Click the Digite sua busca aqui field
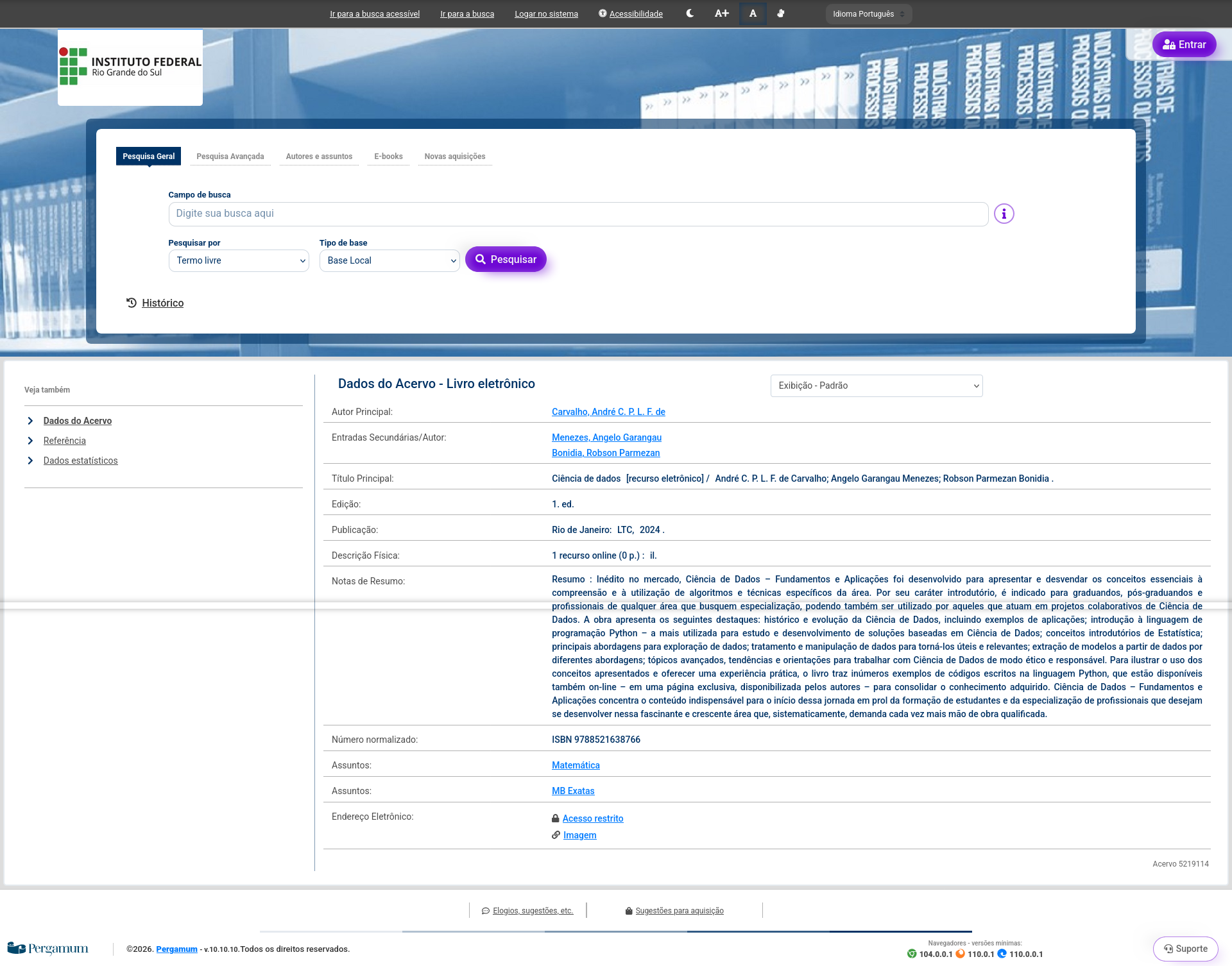Screen dimensions: 1232x966 [x=577, y=214]
